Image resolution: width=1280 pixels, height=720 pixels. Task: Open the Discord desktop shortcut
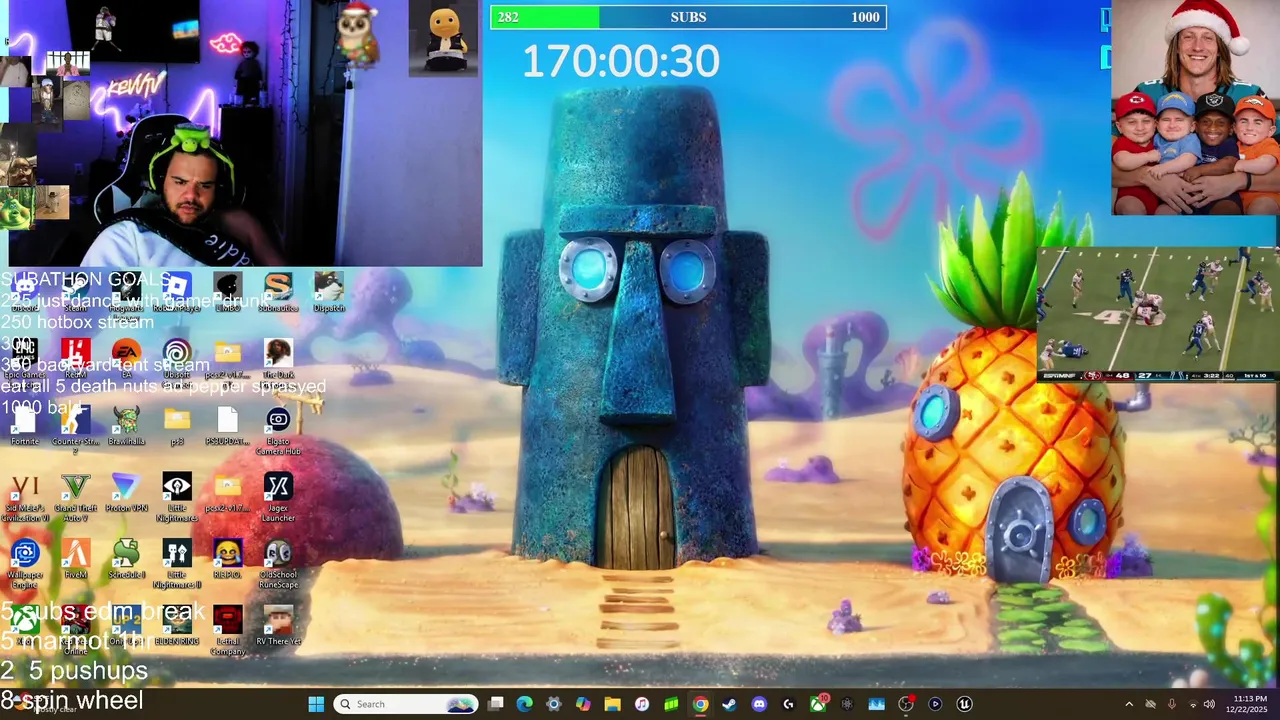(25, 293)
